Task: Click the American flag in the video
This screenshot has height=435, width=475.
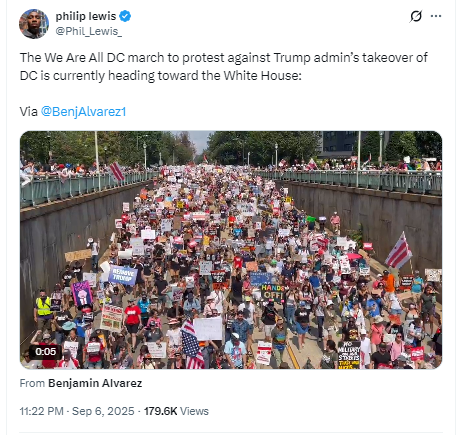Action: coord(192,345)
